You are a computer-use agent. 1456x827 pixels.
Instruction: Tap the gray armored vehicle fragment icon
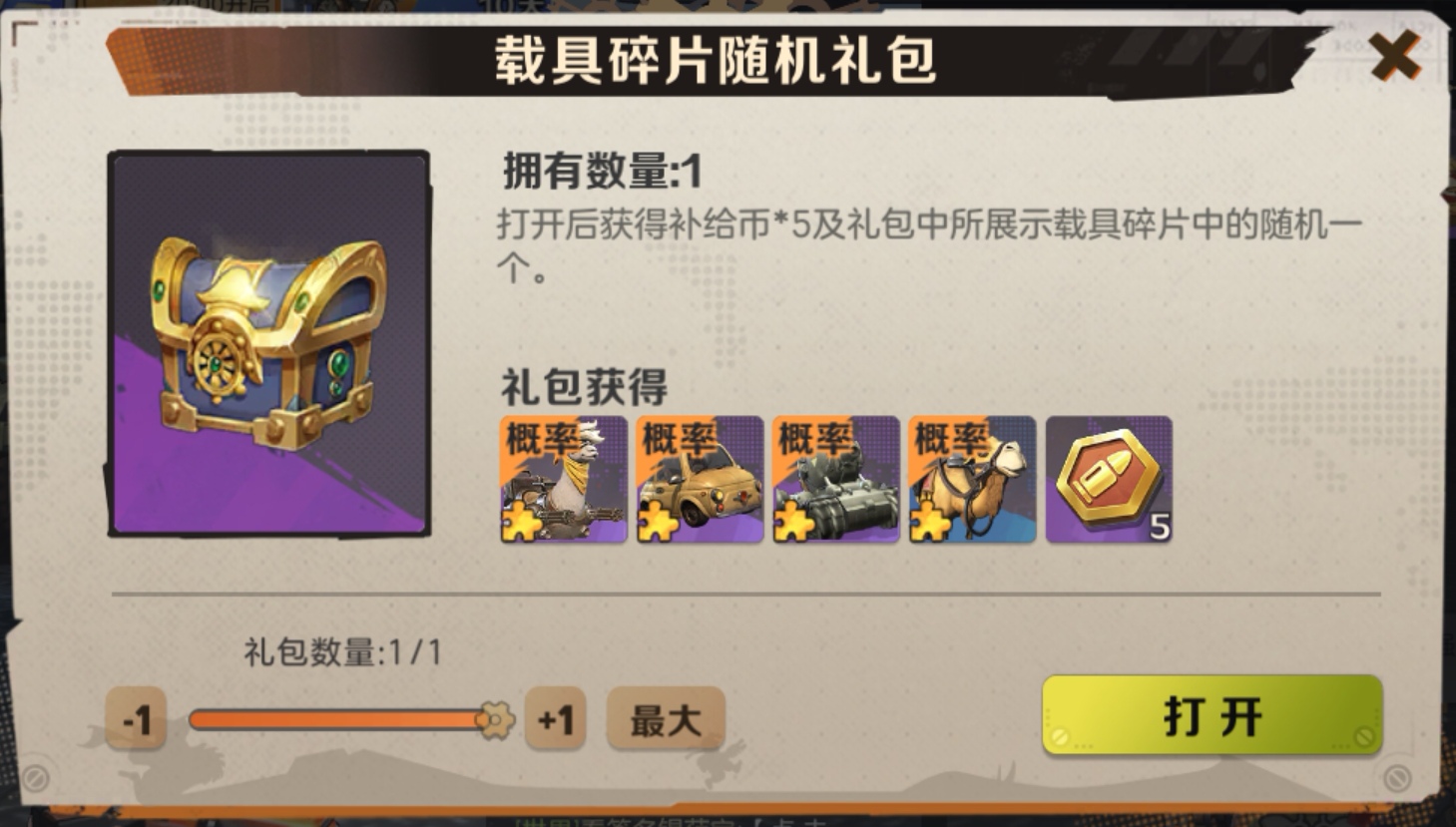(836, 480)
